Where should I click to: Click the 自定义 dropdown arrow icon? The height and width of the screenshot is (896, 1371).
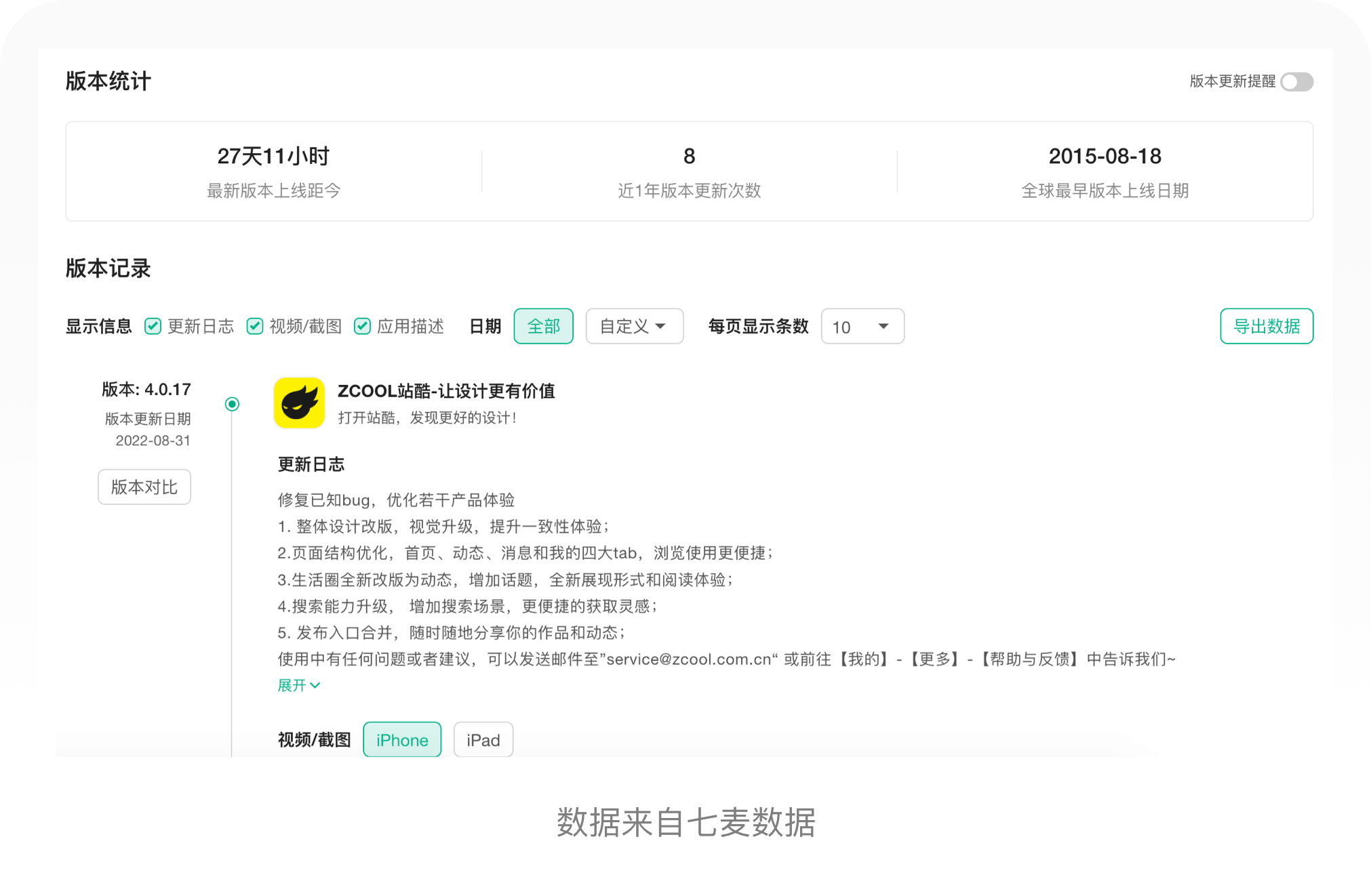pyautogui.click(x=660, y=327)
